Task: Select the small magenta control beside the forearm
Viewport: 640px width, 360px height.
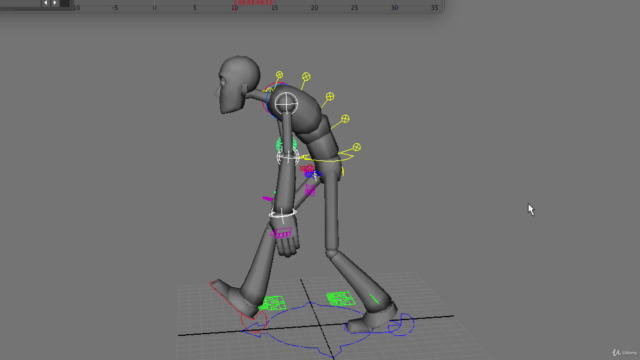Action: tap(267, 199)
